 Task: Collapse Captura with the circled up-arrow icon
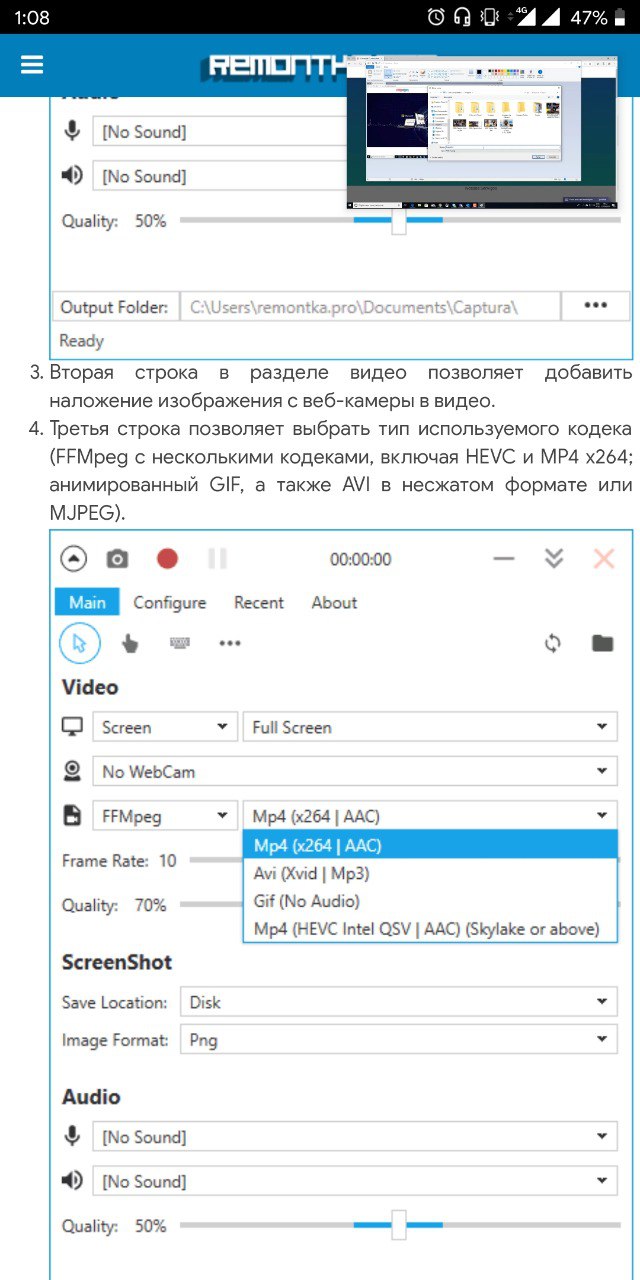(x=74, y=558)
